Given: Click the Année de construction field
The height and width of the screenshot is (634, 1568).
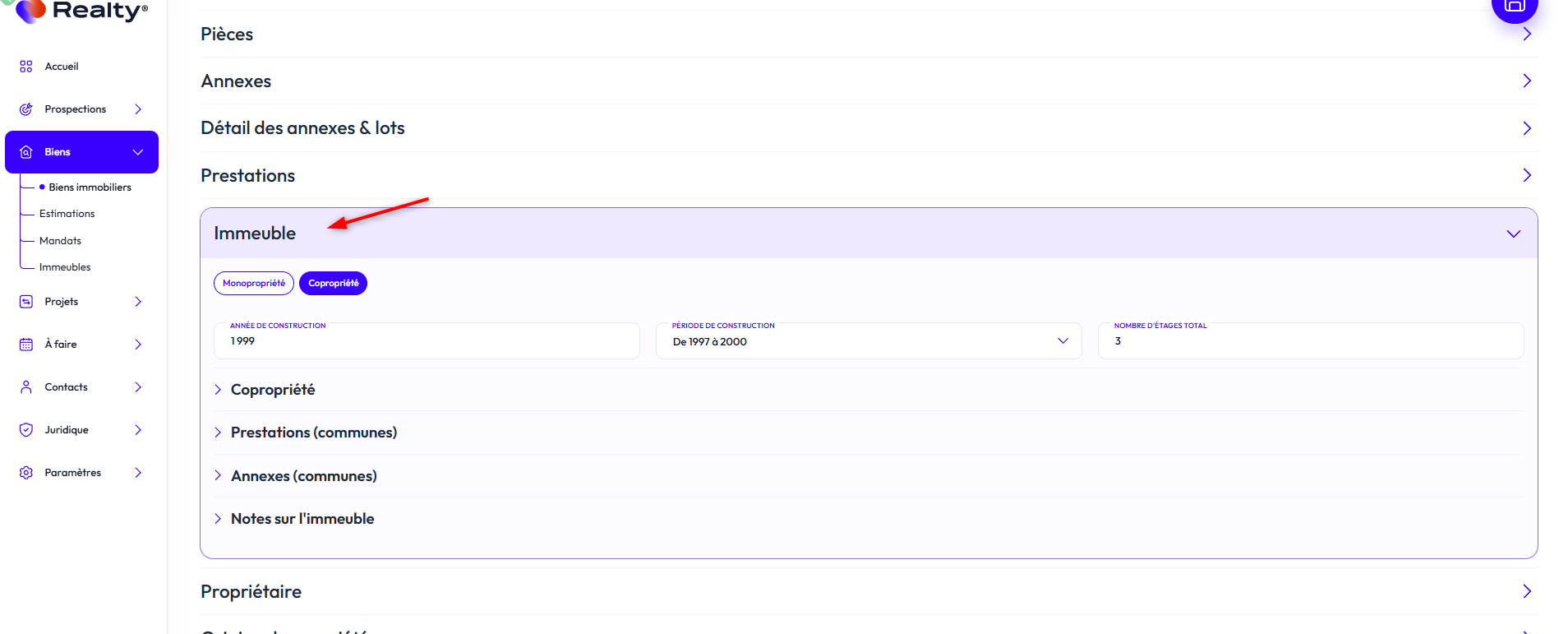Looking at the screenshot, I should pyautogui.click(x=427, y=341).
